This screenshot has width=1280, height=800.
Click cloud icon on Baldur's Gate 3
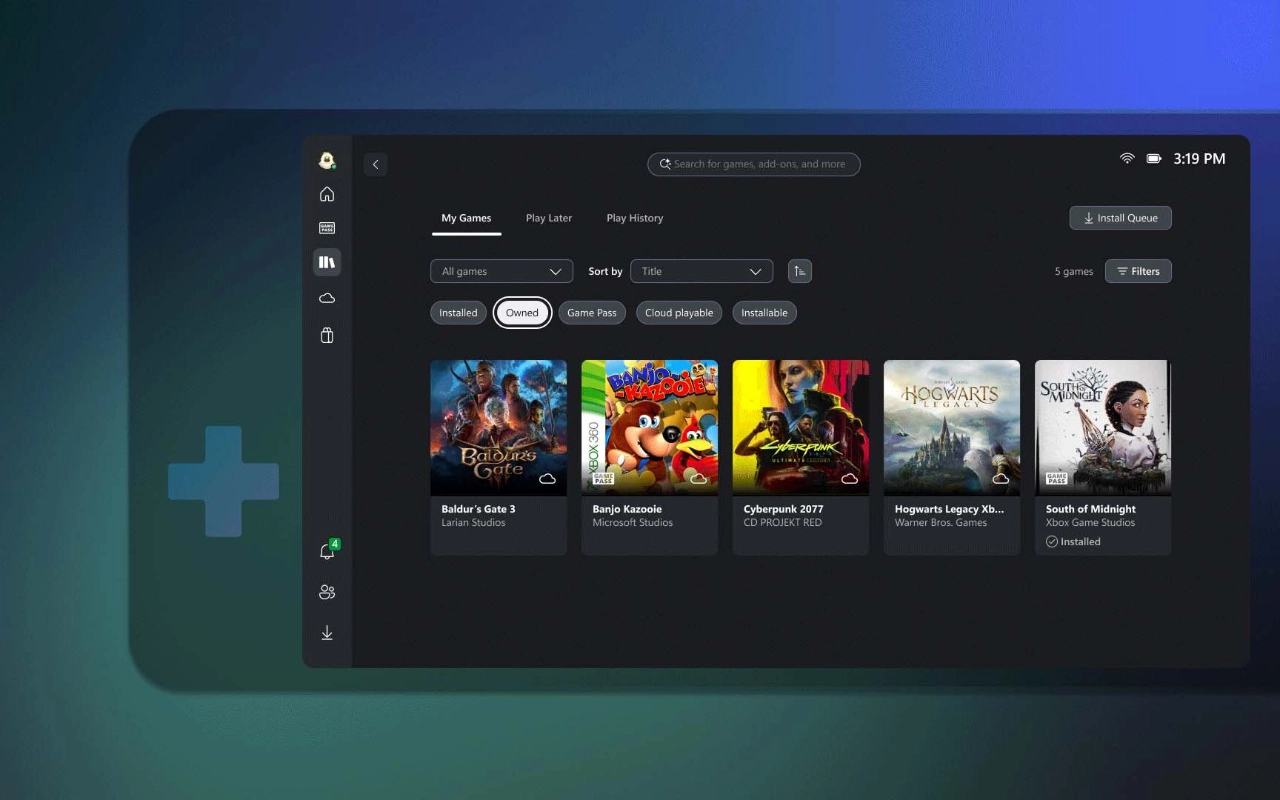click(548, 479)
